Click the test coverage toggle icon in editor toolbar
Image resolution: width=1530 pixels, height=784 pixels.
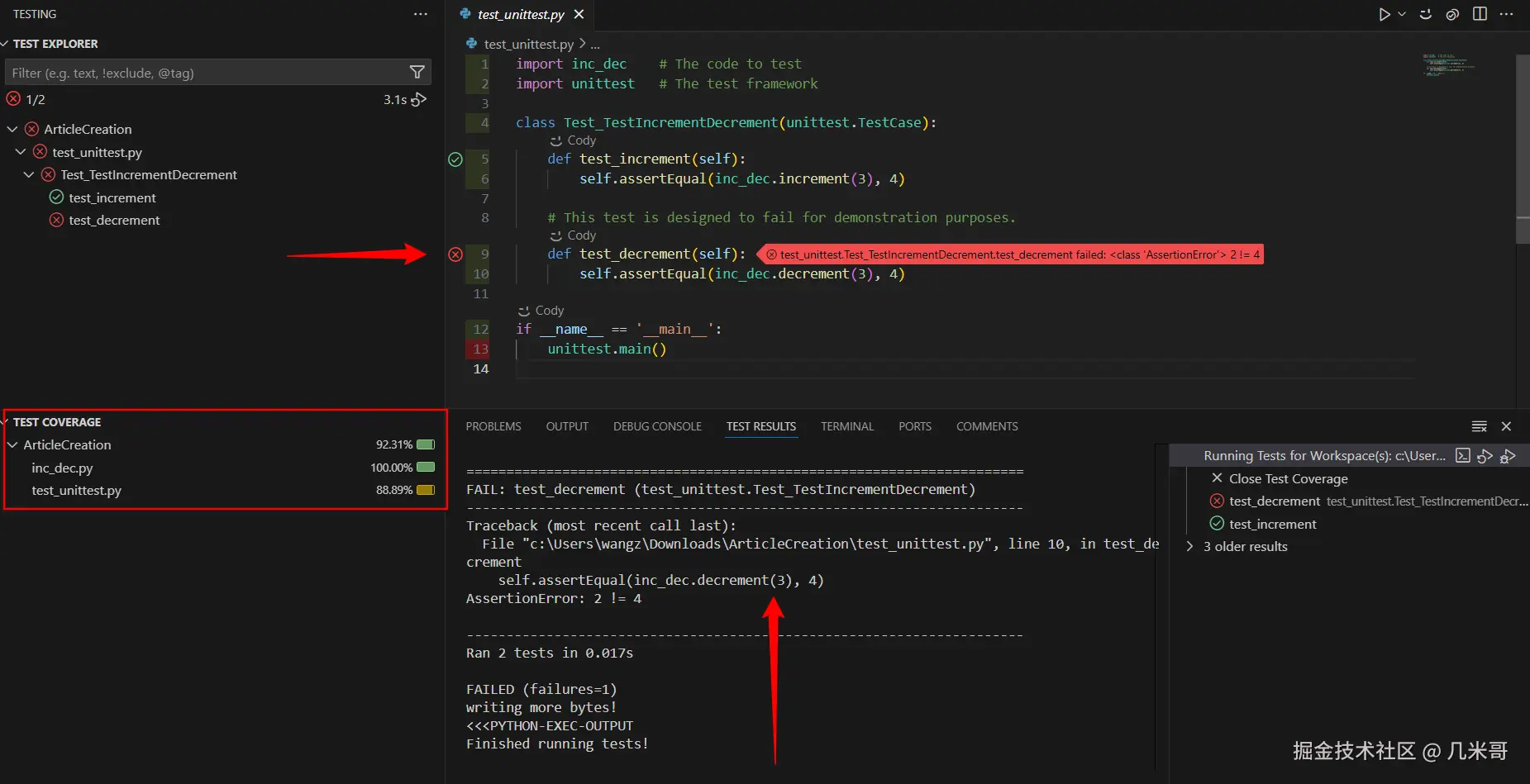pyautogui.click(x=1452, y=14)
